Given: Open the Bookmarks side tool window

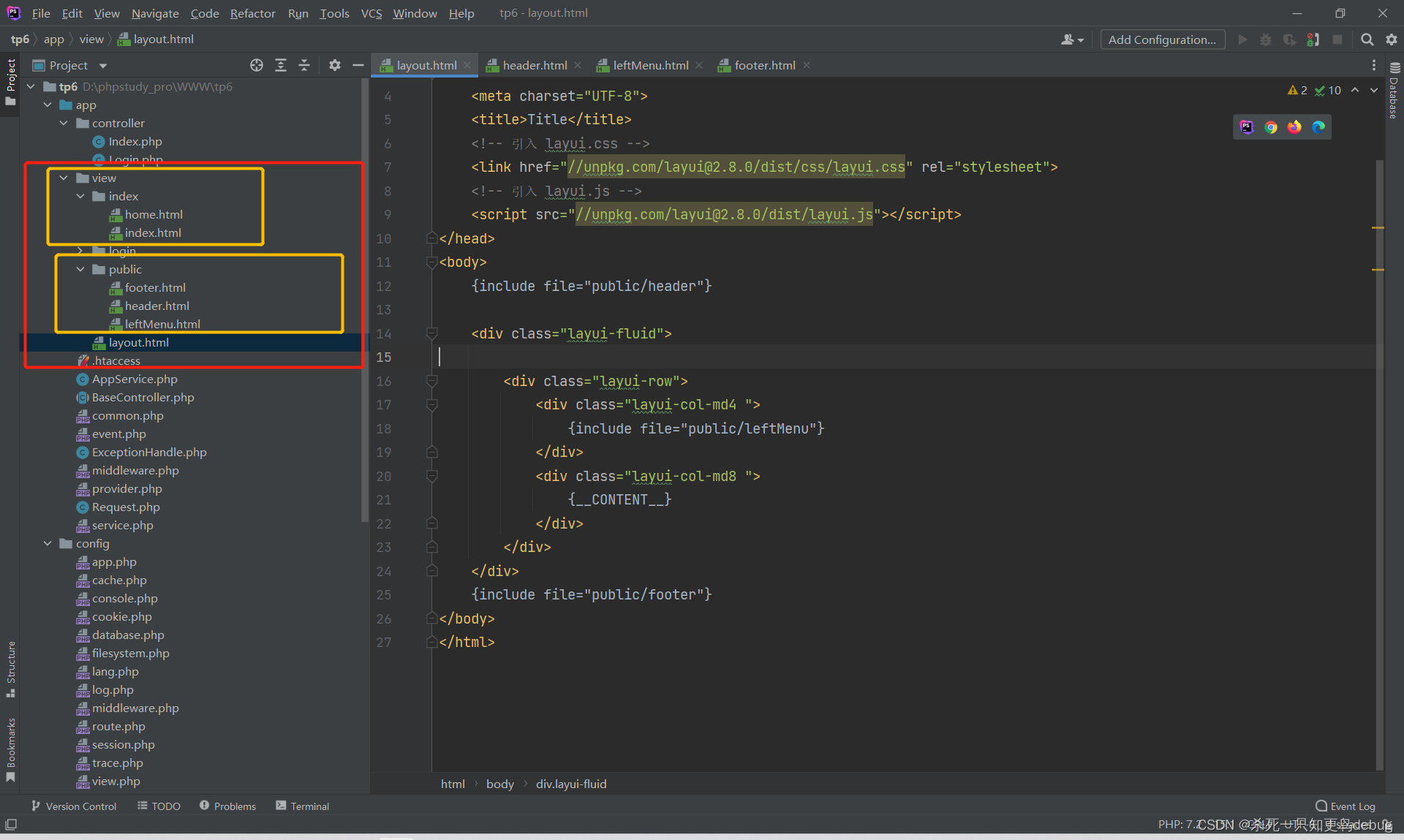Looking at the screenshot, I should (x=10, y=749).
